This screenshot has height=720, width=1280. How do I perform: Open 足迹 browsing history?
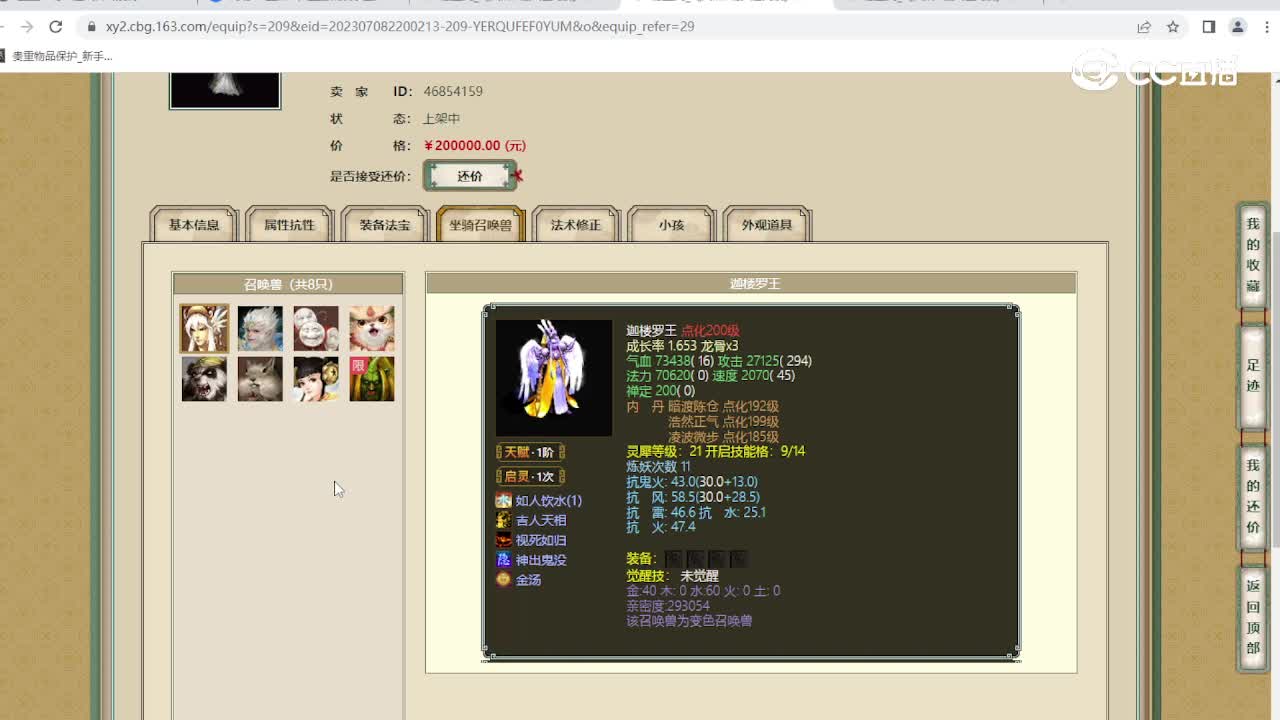(x=1253, y=376)
